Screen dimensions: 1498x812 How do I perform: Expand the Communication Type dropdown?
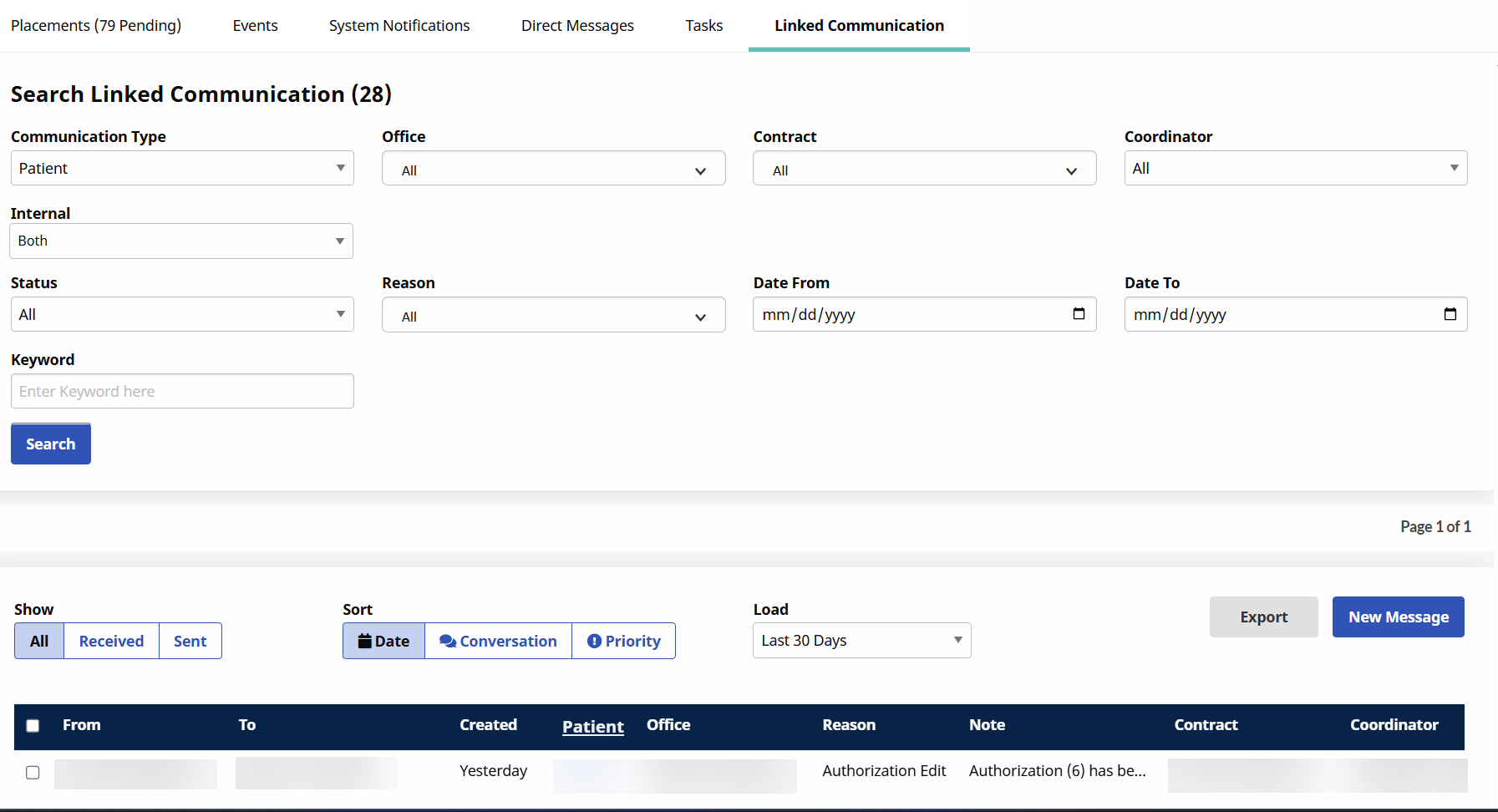pyautogui.click(x=182, y=168)
